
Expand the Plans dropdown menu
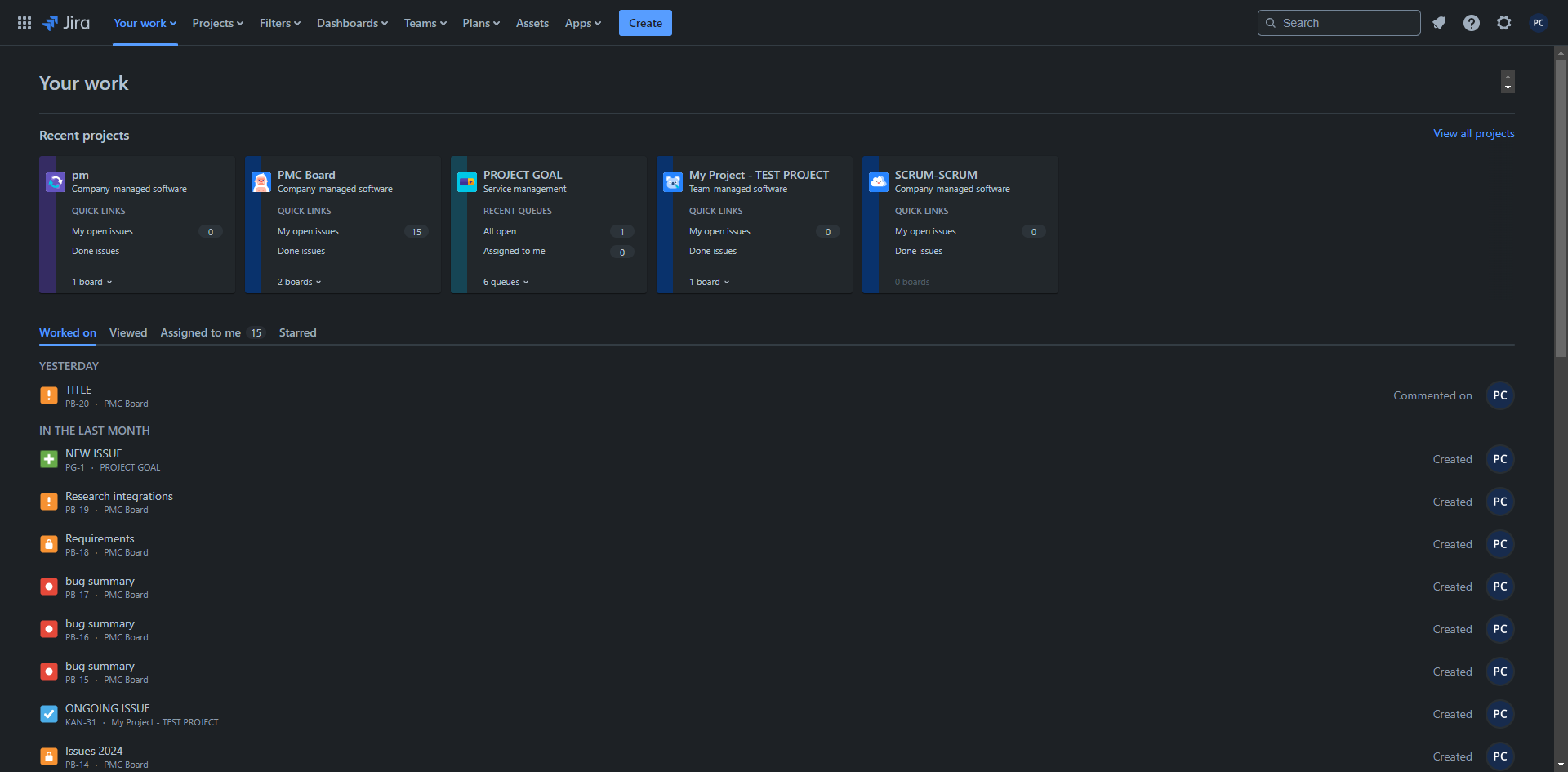pos(481,23)
